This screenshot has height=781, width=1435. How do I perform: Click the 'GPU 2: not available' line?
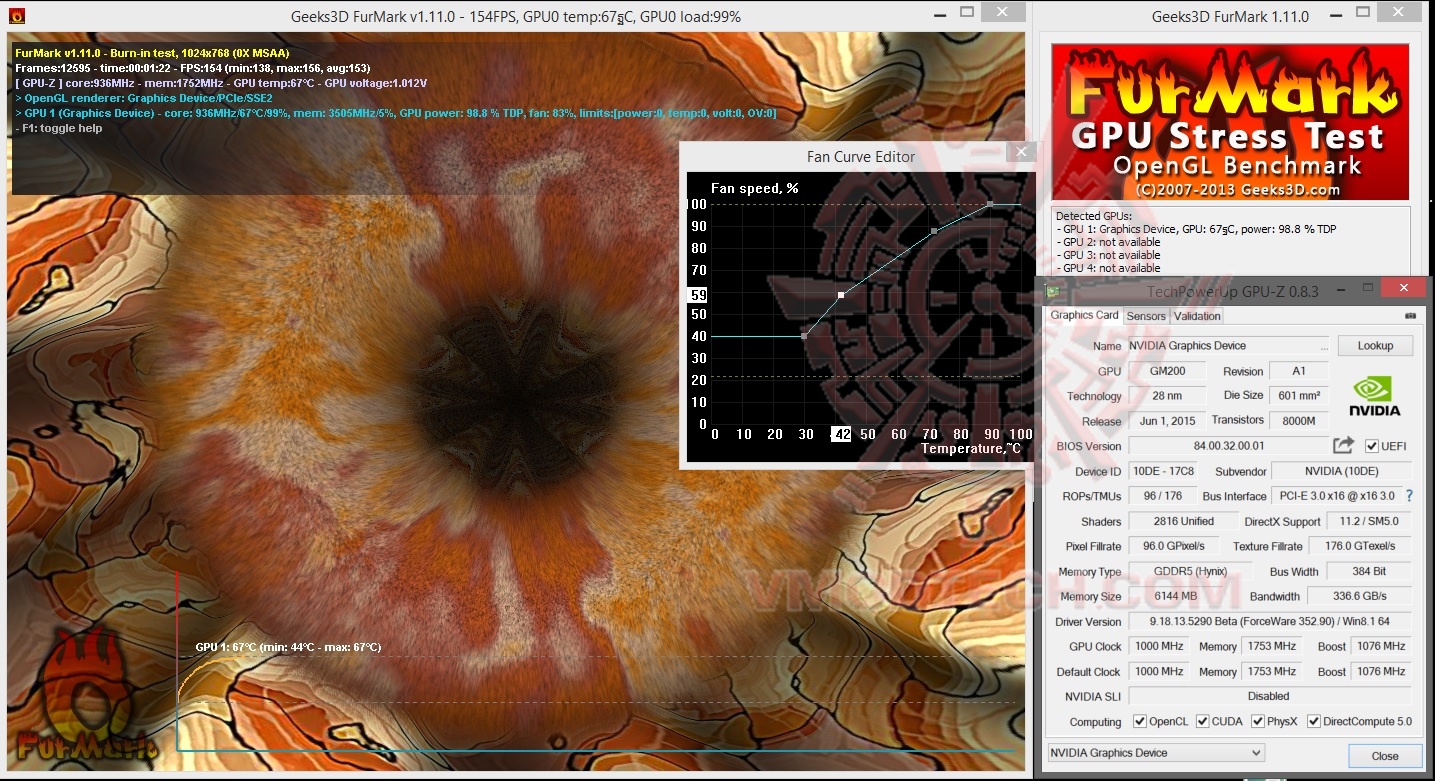tap(1111, 242)
